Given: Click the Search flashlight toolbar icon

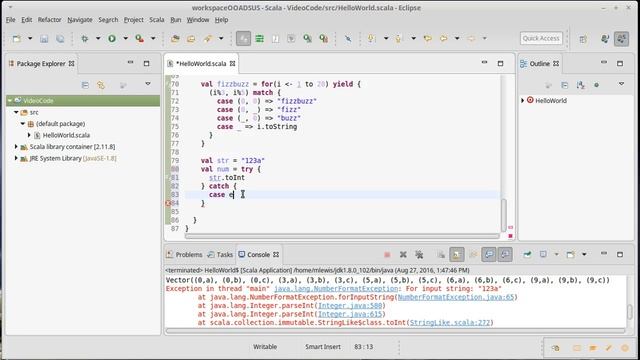Looking at the screenshot, I should click(208, 39).
